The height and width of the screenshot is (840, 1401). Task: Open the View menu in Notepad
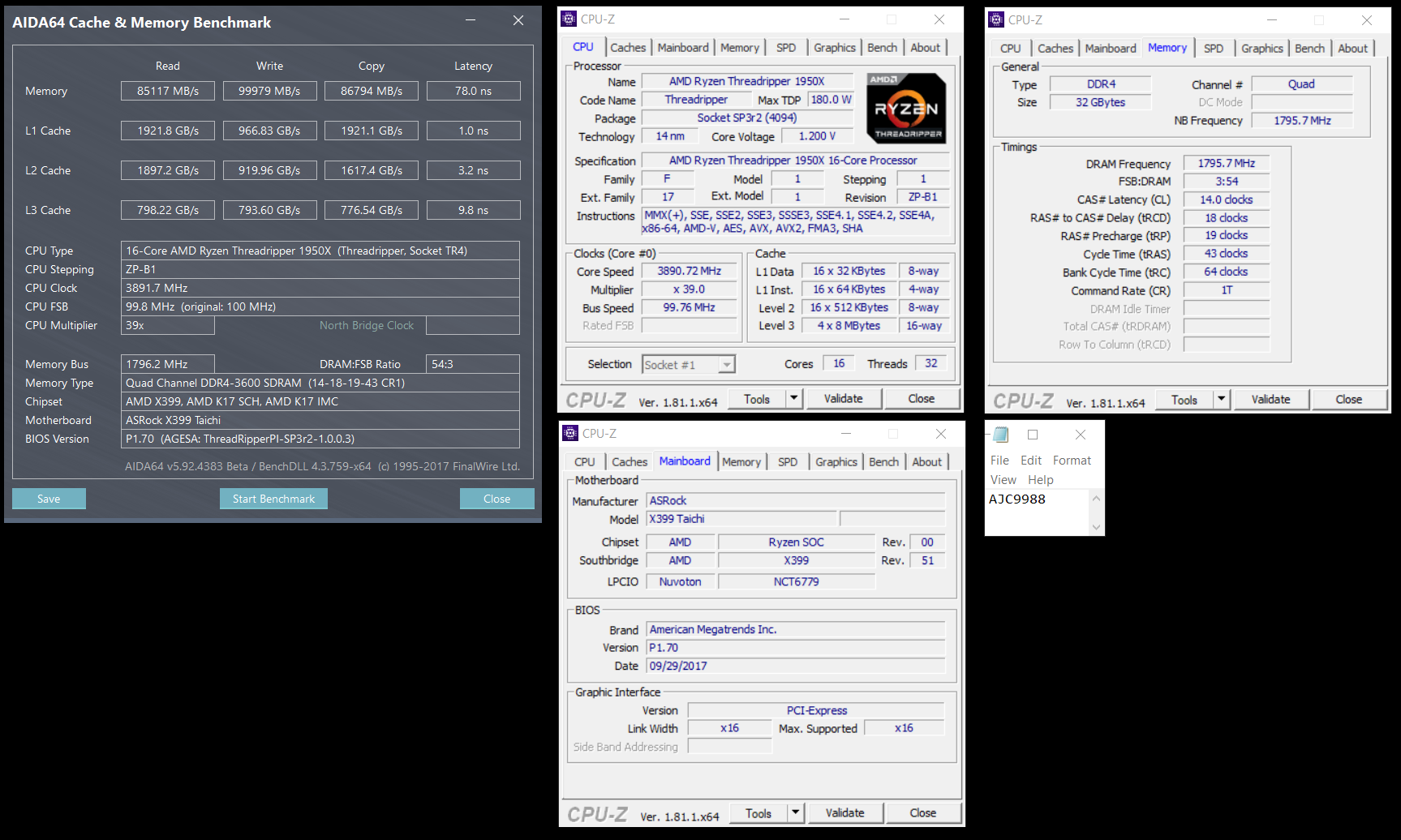point(1003,480)
